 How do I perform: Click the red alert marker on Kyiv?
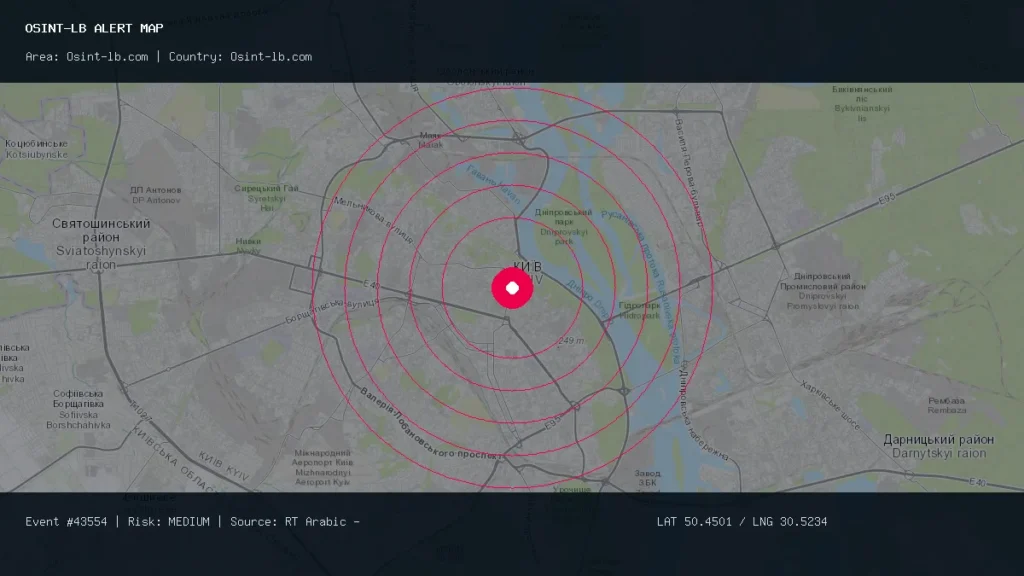[512, 288]
